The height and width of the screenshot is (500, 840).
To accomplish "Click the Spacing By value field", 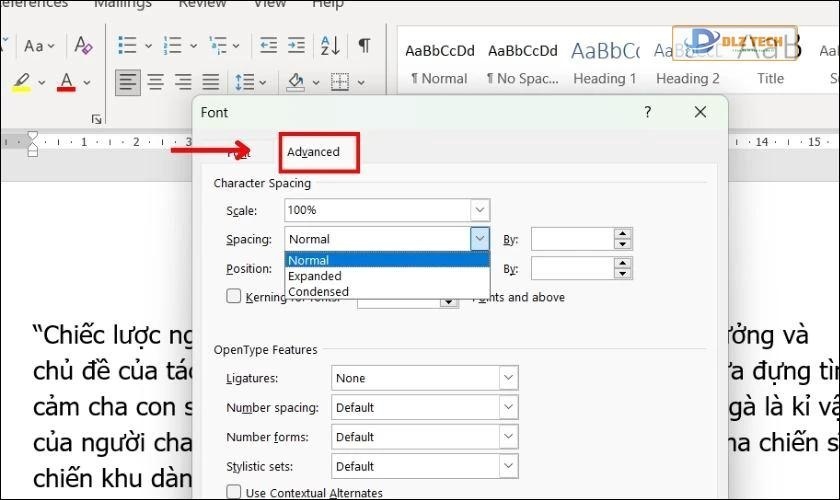I will 571,239.
